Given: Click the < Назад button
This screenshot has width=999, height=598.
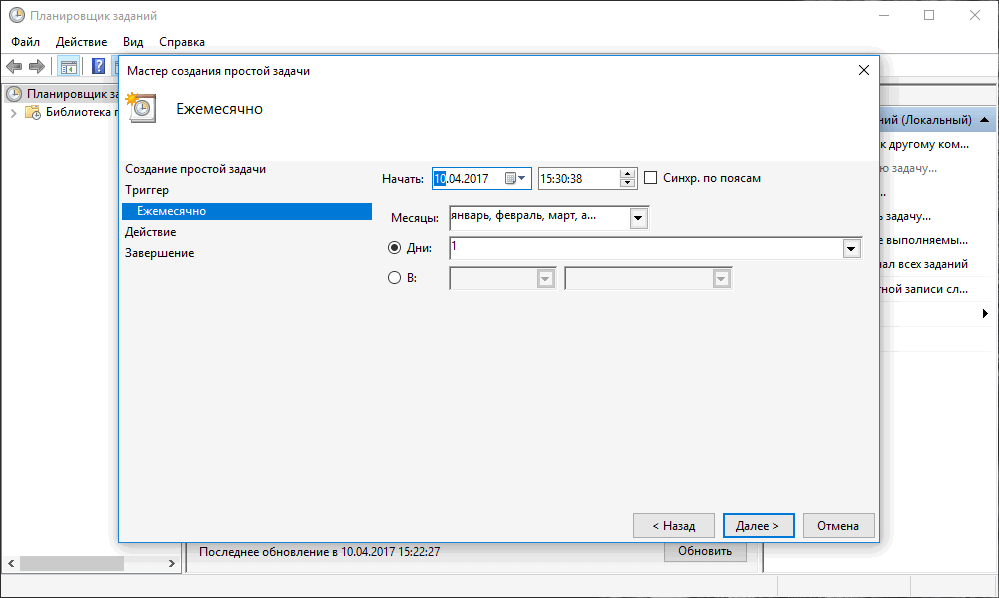Looking at the screenshot, I should click(673, 525).
